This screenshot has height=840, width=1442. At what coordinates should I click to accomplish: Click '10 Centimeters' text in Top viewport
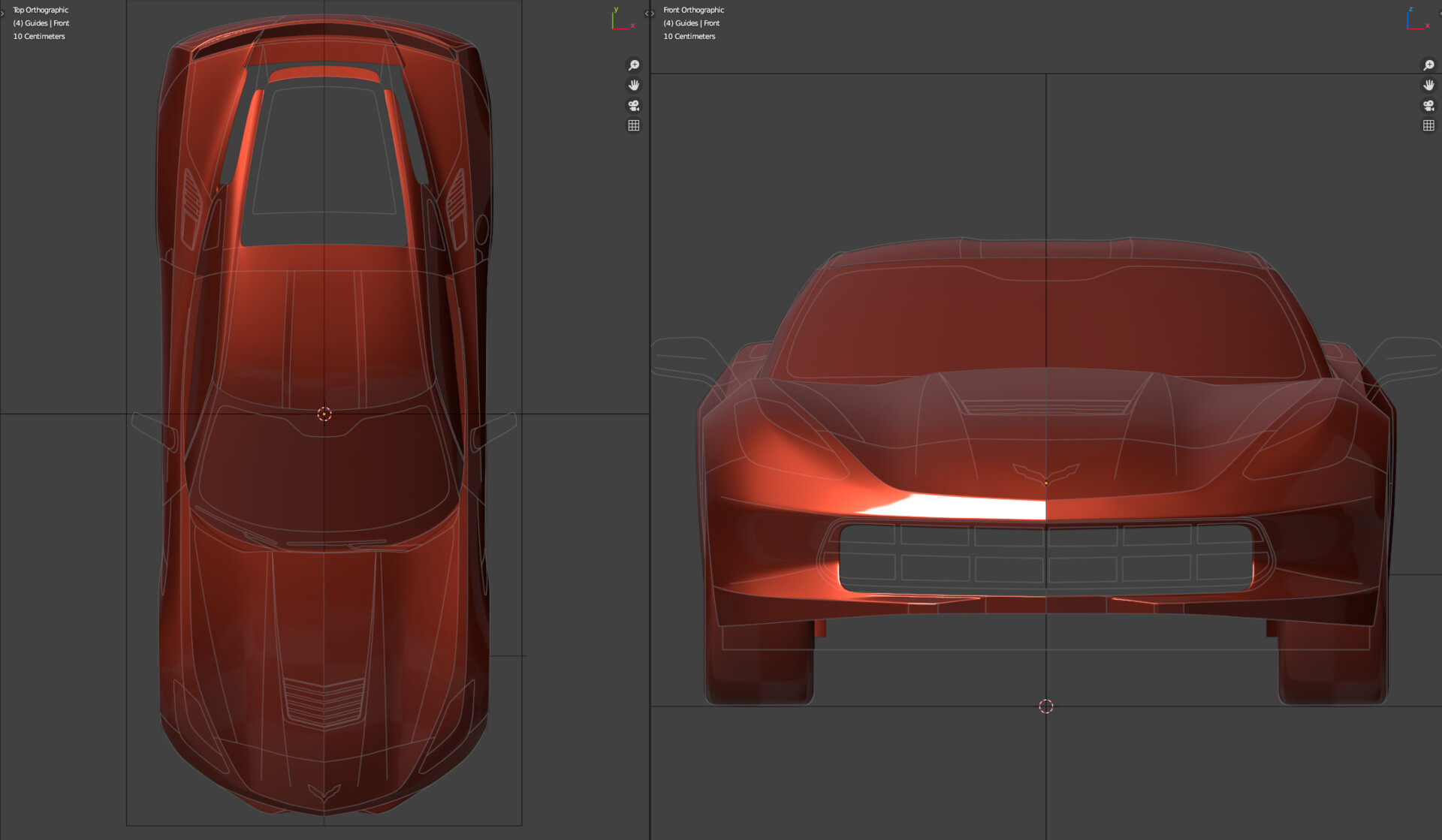coord(39,36)
